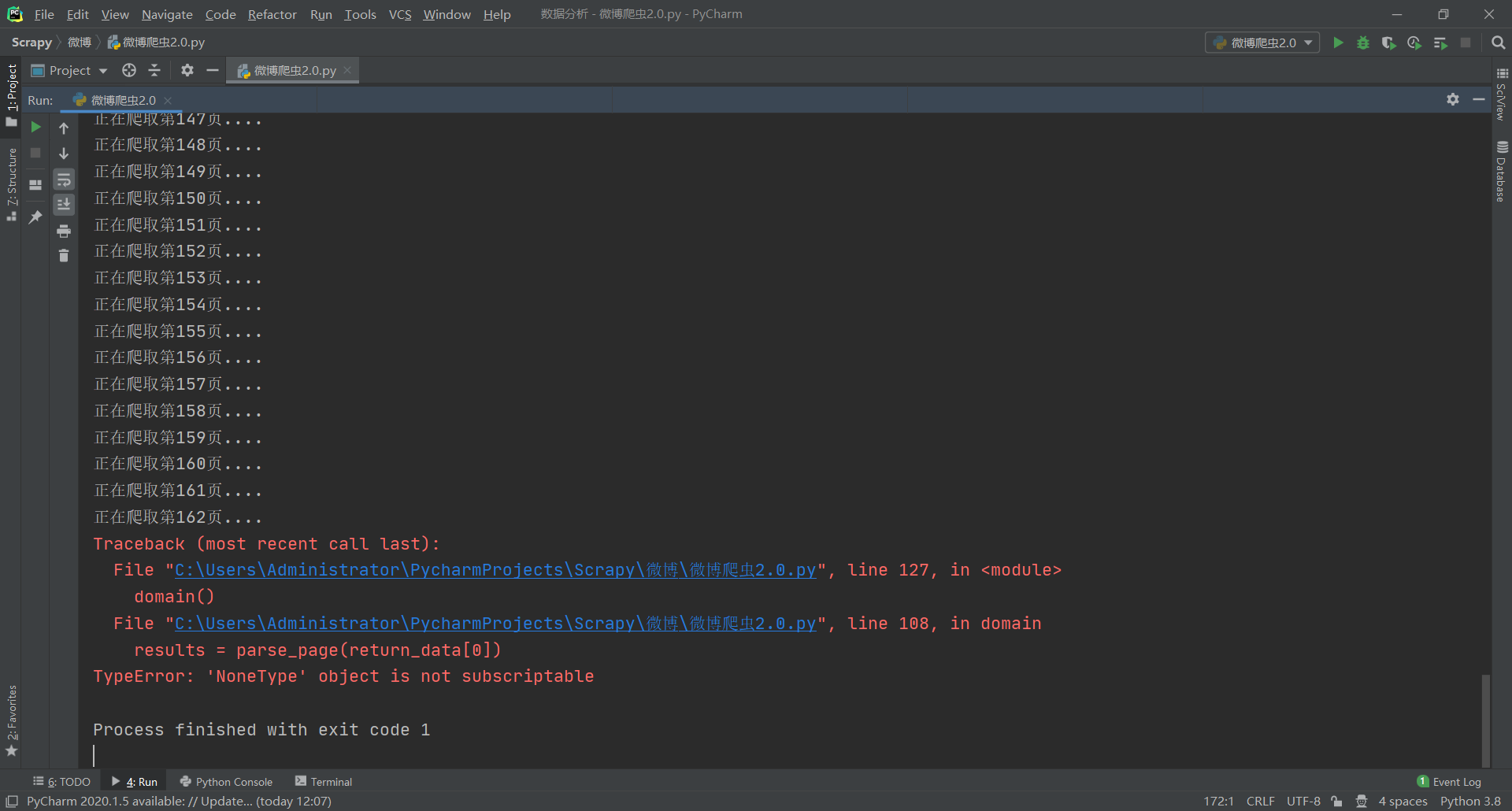Change indentation via 4 spaces
This screenshot has width=1512, height=811.
pos(1403,801)
